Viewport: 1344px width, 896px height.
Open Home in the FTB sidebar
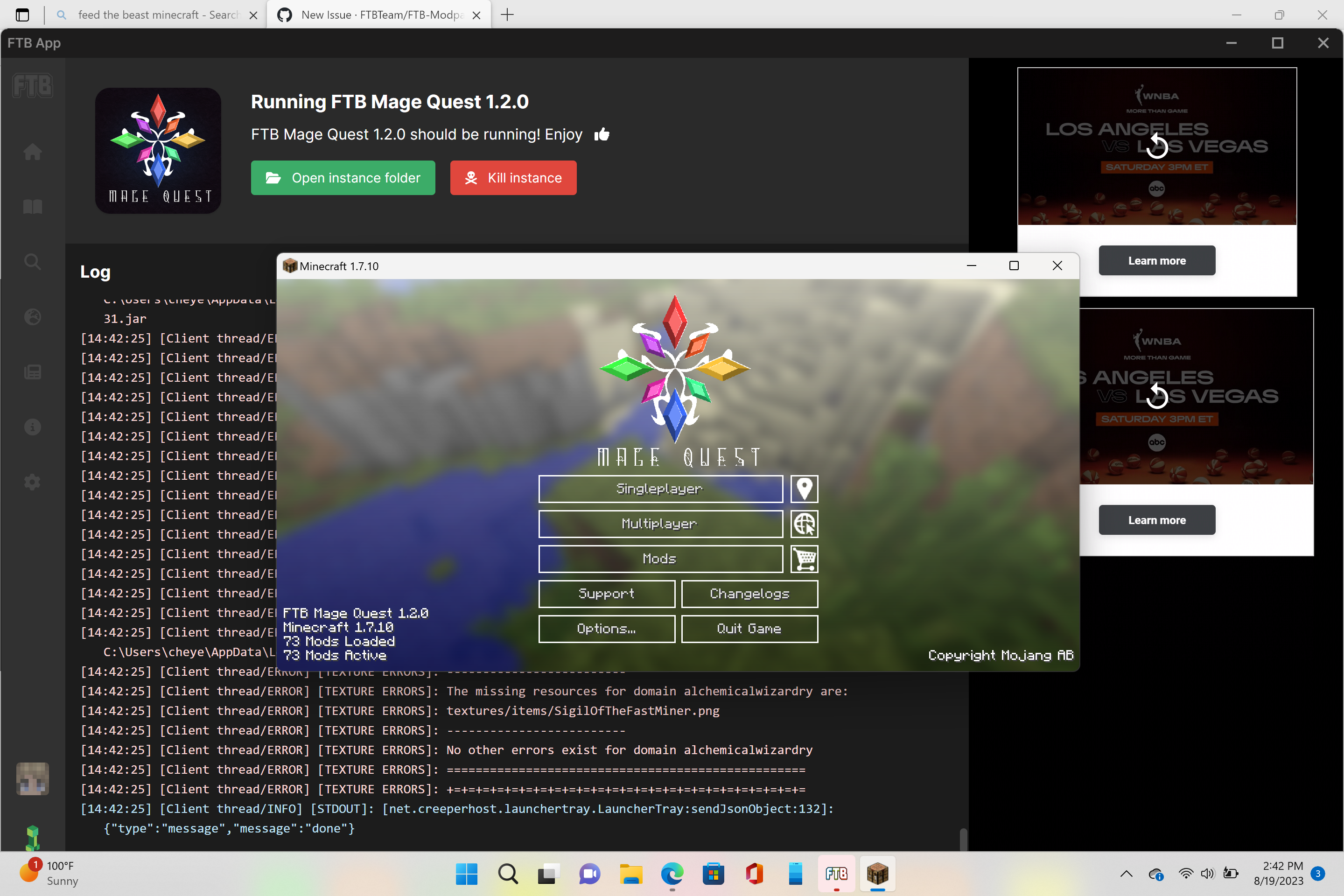pos(32,152)
